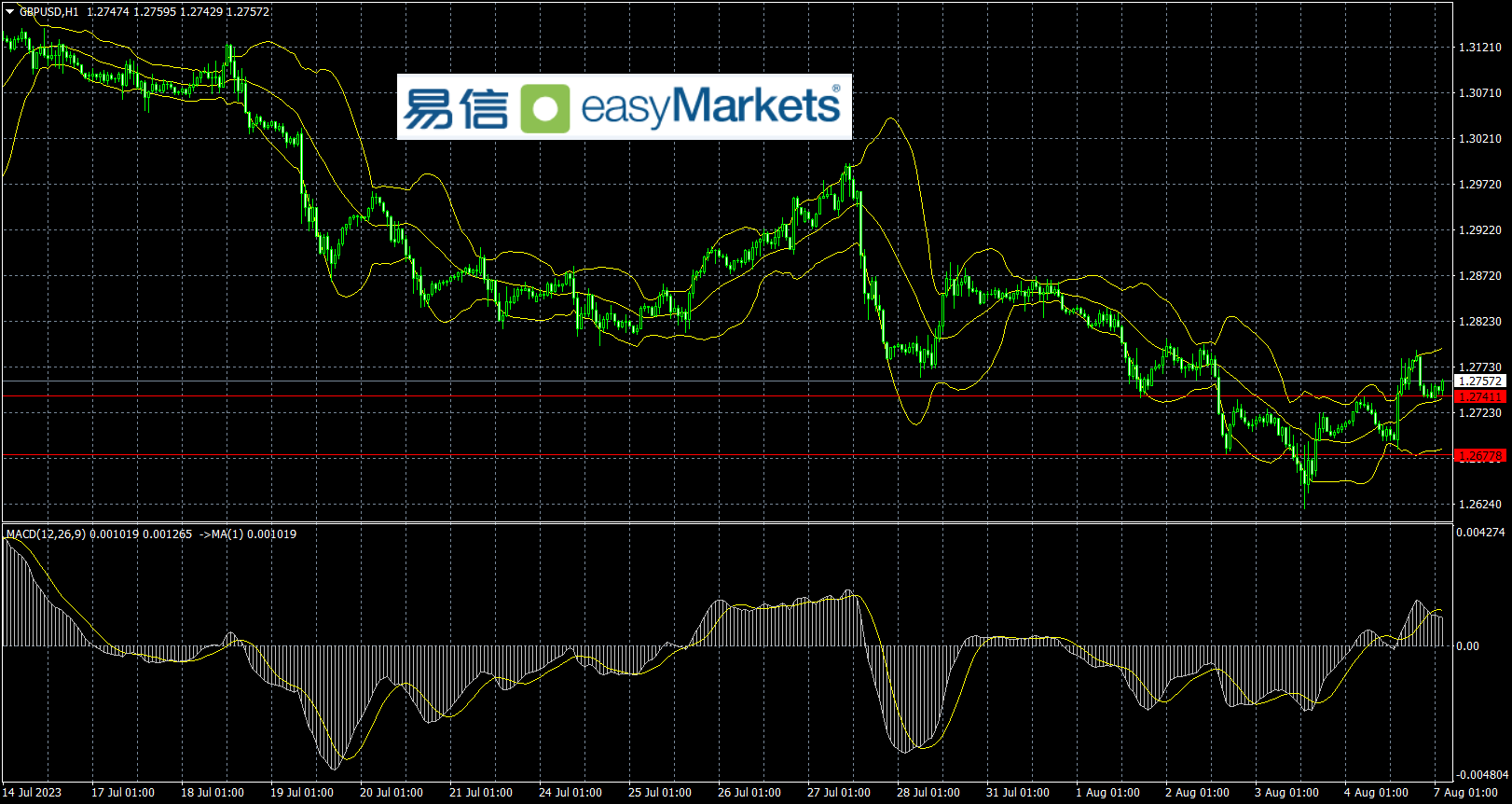Click the 2 Aug 01:00 time label
Viewport: 1512px width, 804px height.
point(1197,793)
